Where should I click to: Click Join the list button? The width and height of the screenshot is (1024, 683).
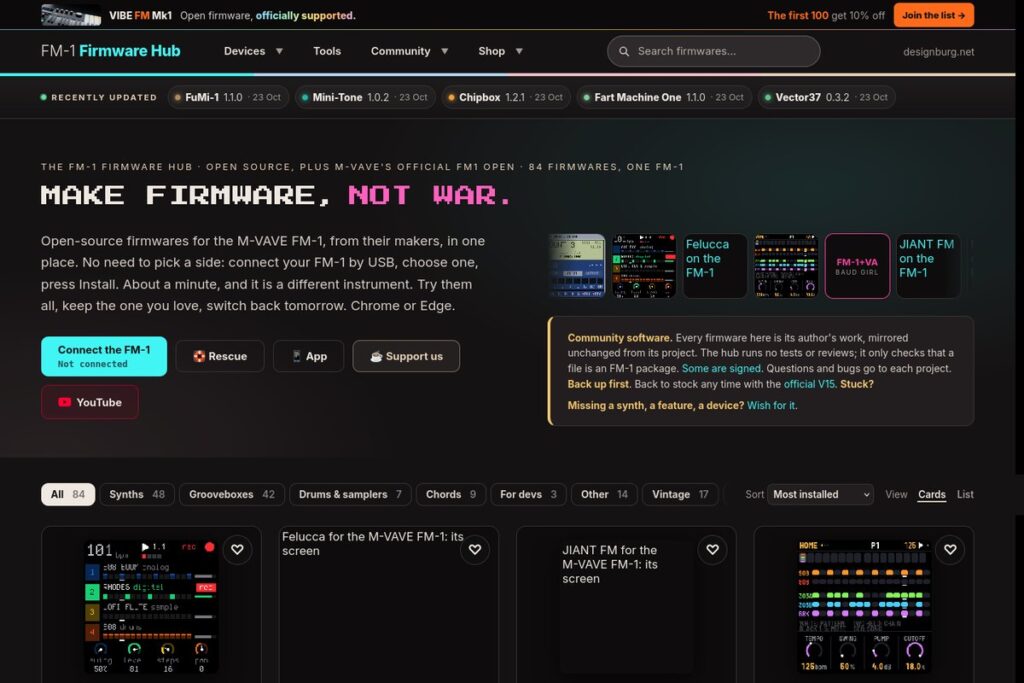934,15
